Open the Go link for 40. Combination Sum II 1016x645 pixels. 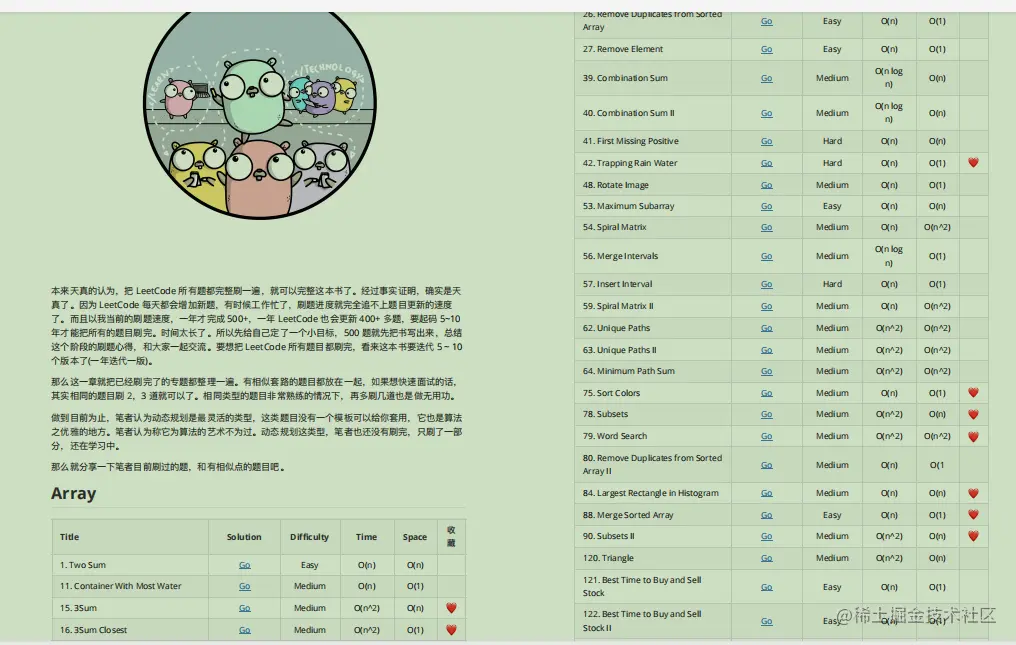coord(767,113)
